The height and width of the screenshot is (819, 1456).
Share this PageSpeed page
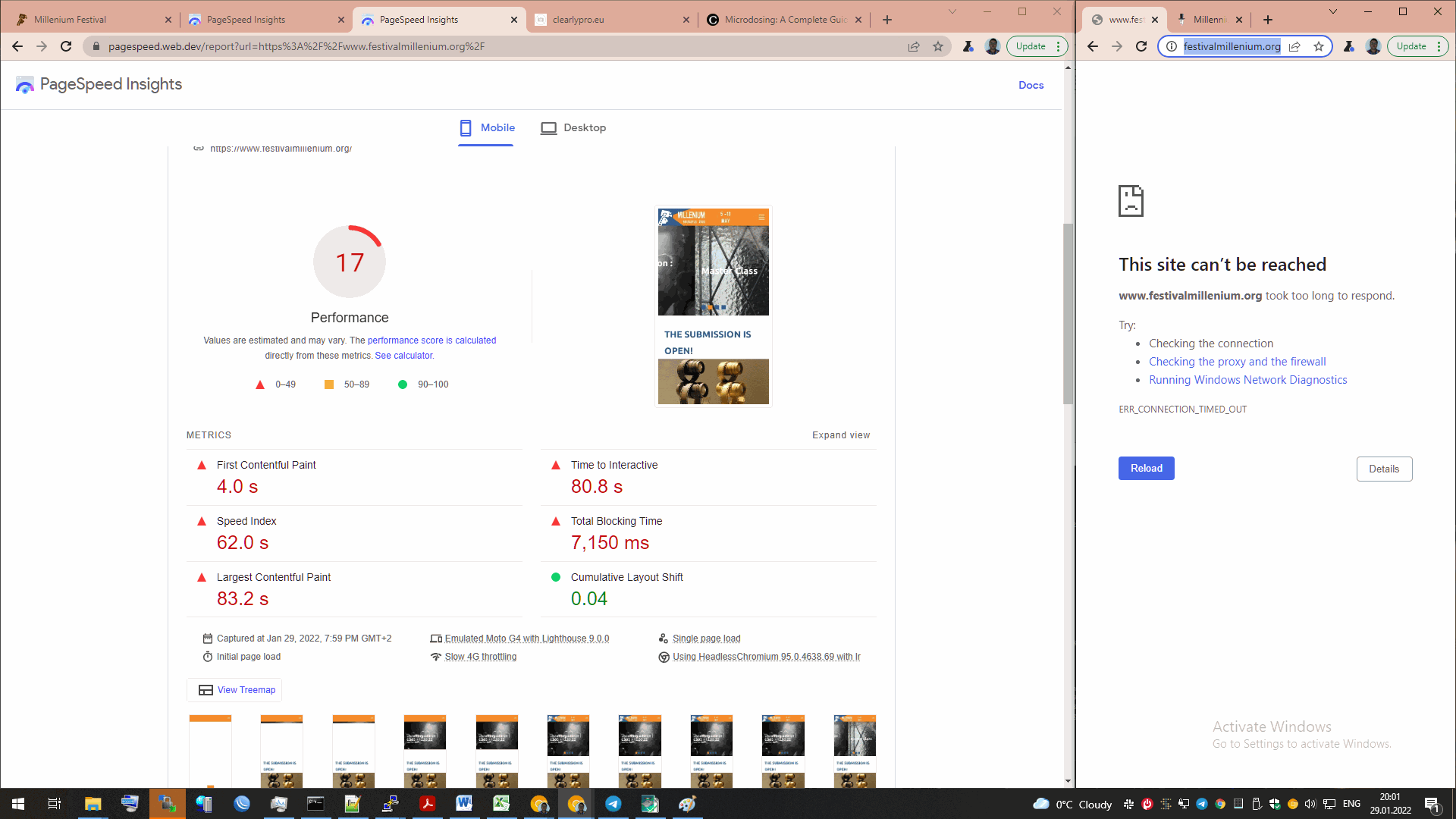tap(914, 46)
